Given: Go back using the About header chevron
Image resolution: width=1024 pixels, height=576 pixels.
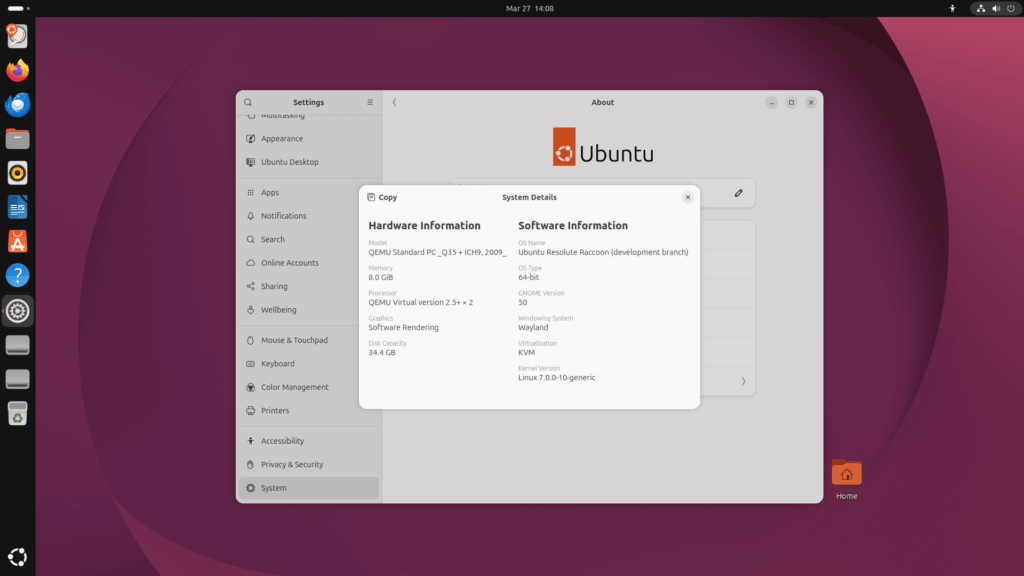Looking at the screenshot, I should coord(394,102).
